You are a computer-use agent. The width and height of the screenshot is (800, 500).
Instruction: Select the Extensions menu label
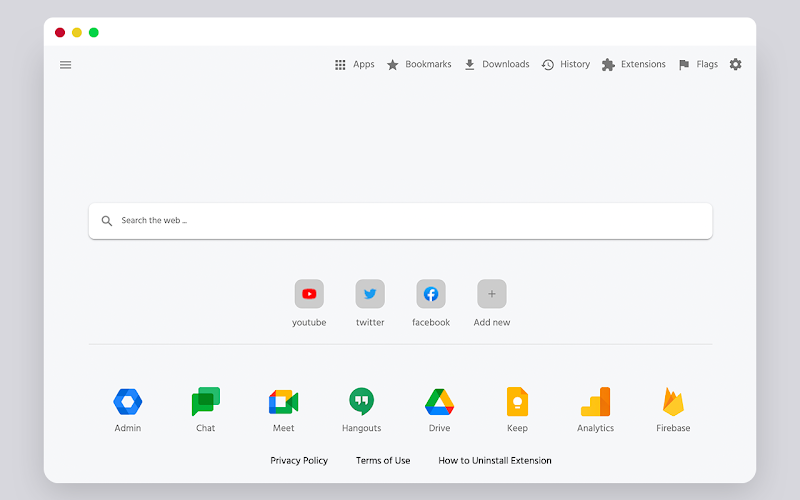pyautogui.click(x=643, y=64)
